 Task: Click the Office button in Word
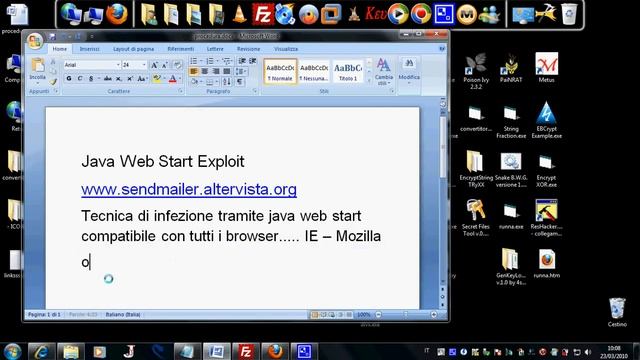point(35,41)
